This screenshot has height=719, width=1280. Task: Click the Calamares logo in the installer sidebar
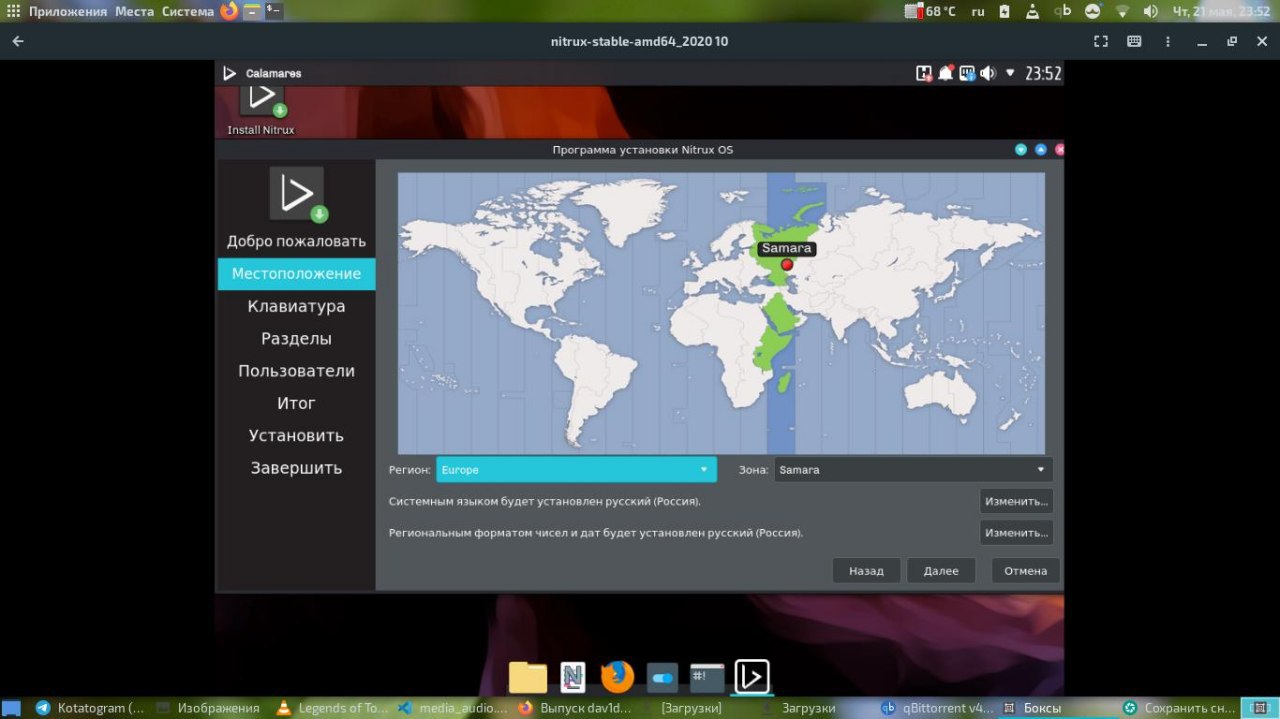(x=297, y=193)
